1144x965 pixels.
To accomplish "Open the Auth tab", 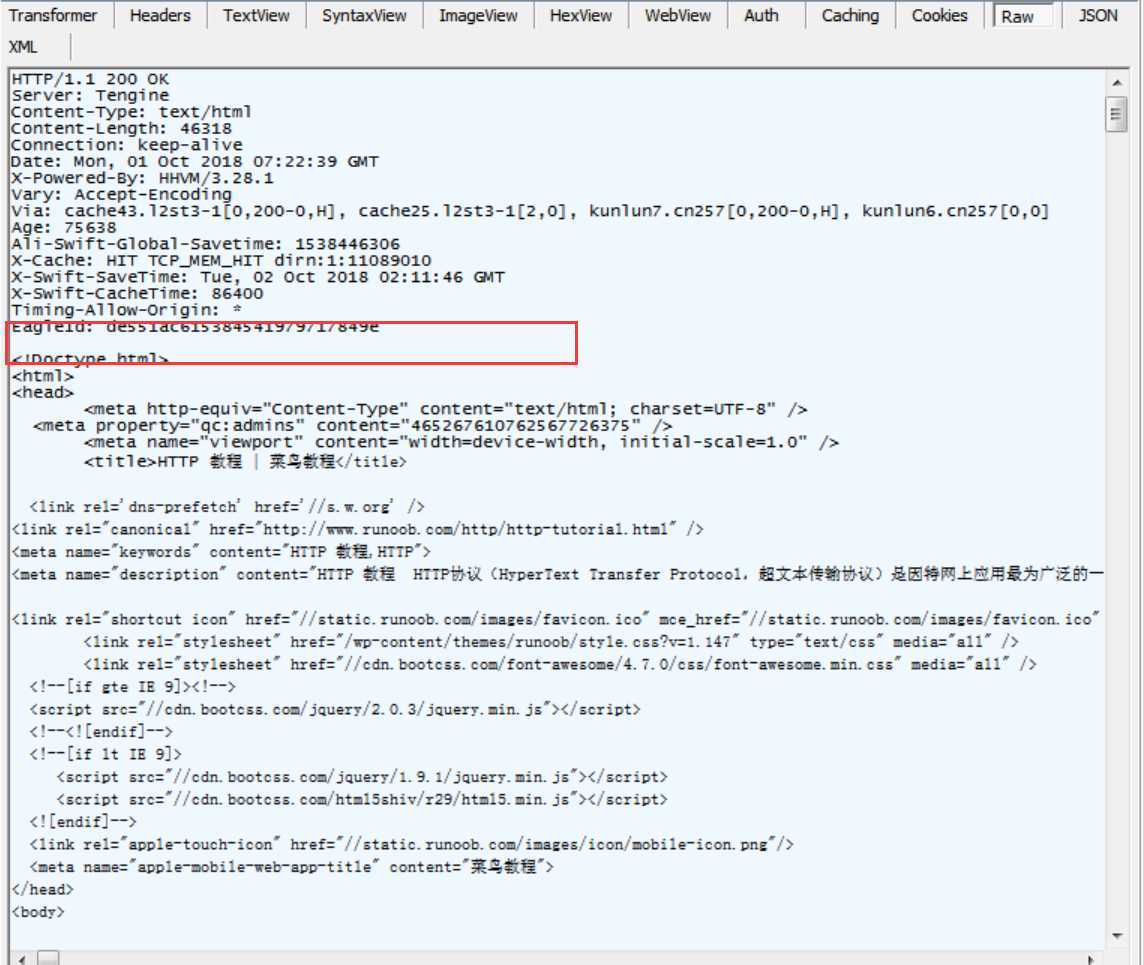I will [x=761, y=15].
